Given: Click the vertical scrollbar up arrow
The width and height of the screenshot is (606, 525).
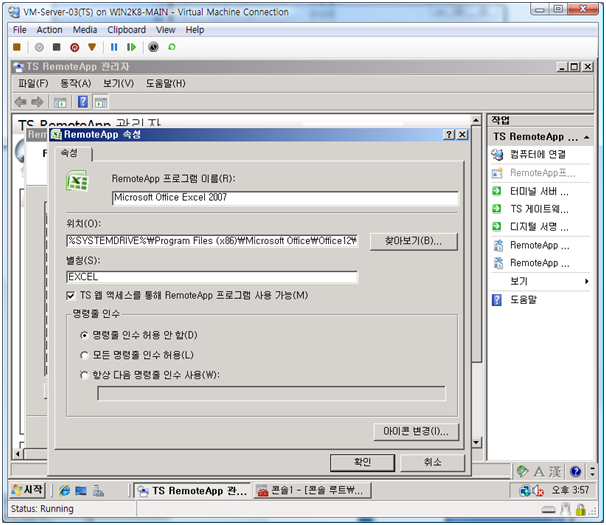Looking at the screenshot, I should click(x=476, y=121).
